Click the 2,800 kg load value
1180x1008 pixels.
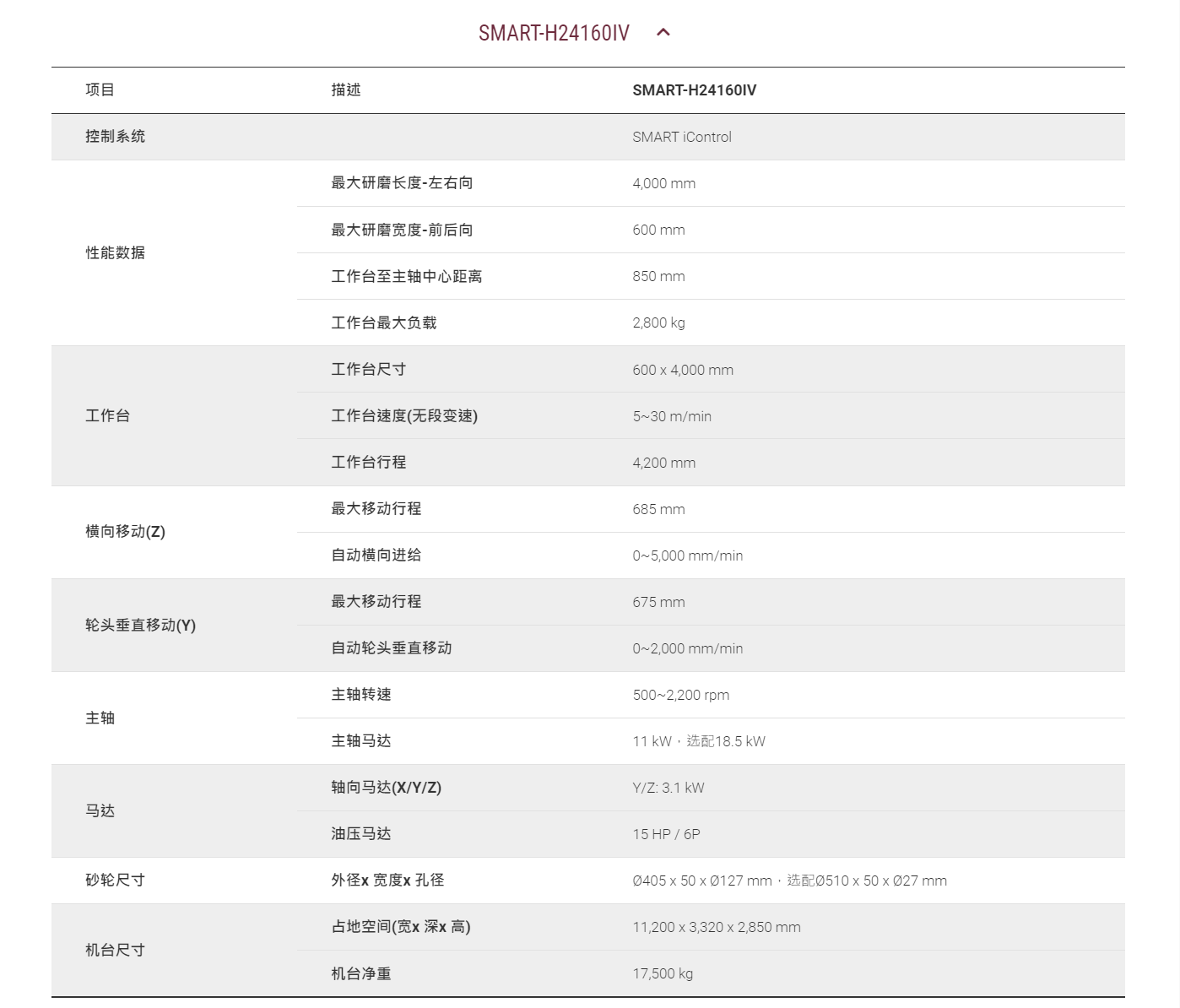[x=658, y=322]
